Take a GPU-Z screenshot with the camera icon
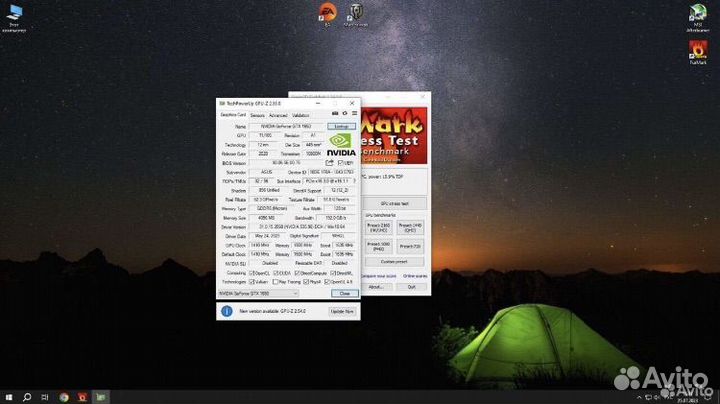Image resolution: width=720 pixels, height=404 pixels. tap(335, 113)
